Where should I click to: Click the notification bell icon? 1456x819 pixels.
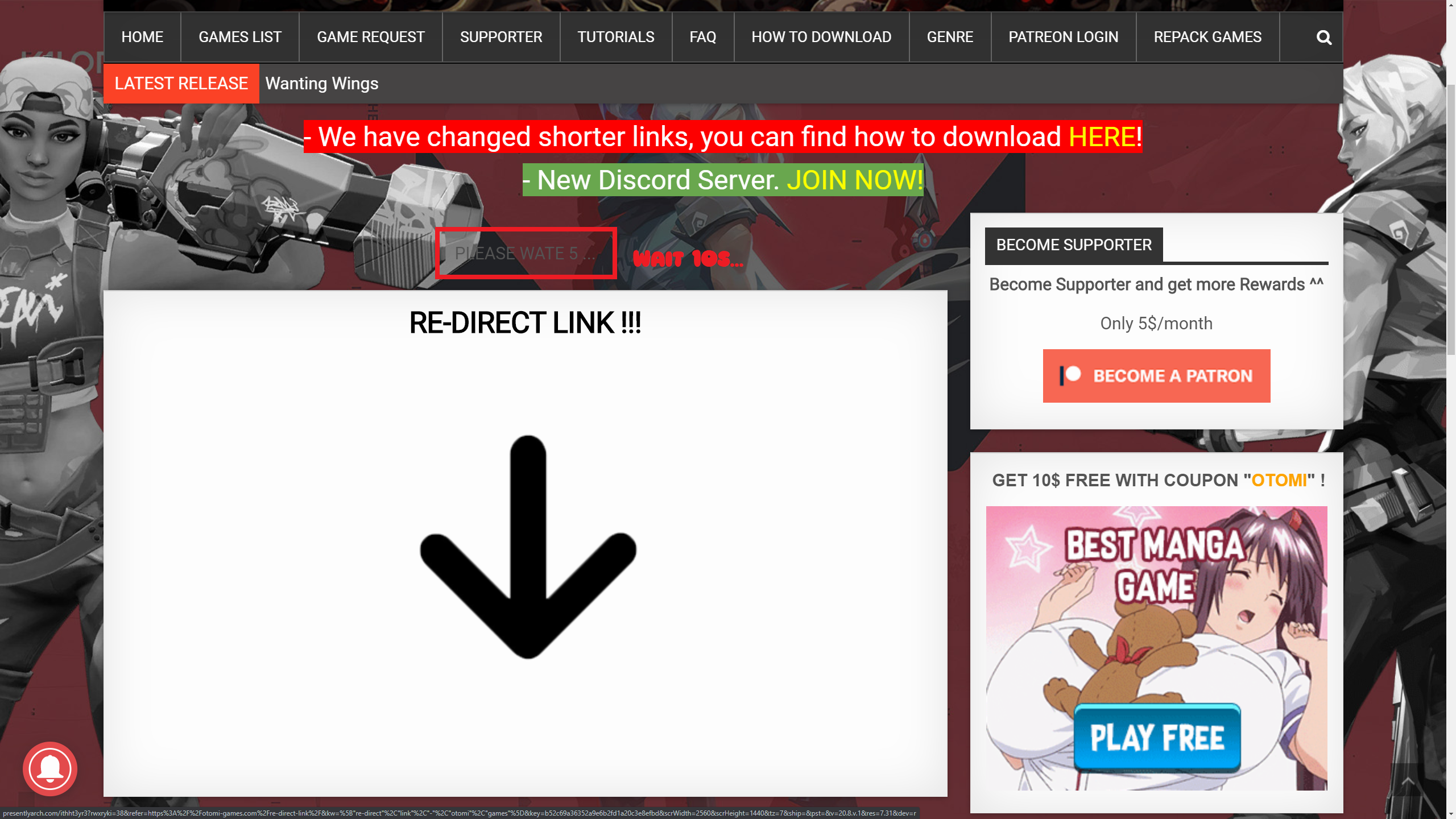[50, 768]
